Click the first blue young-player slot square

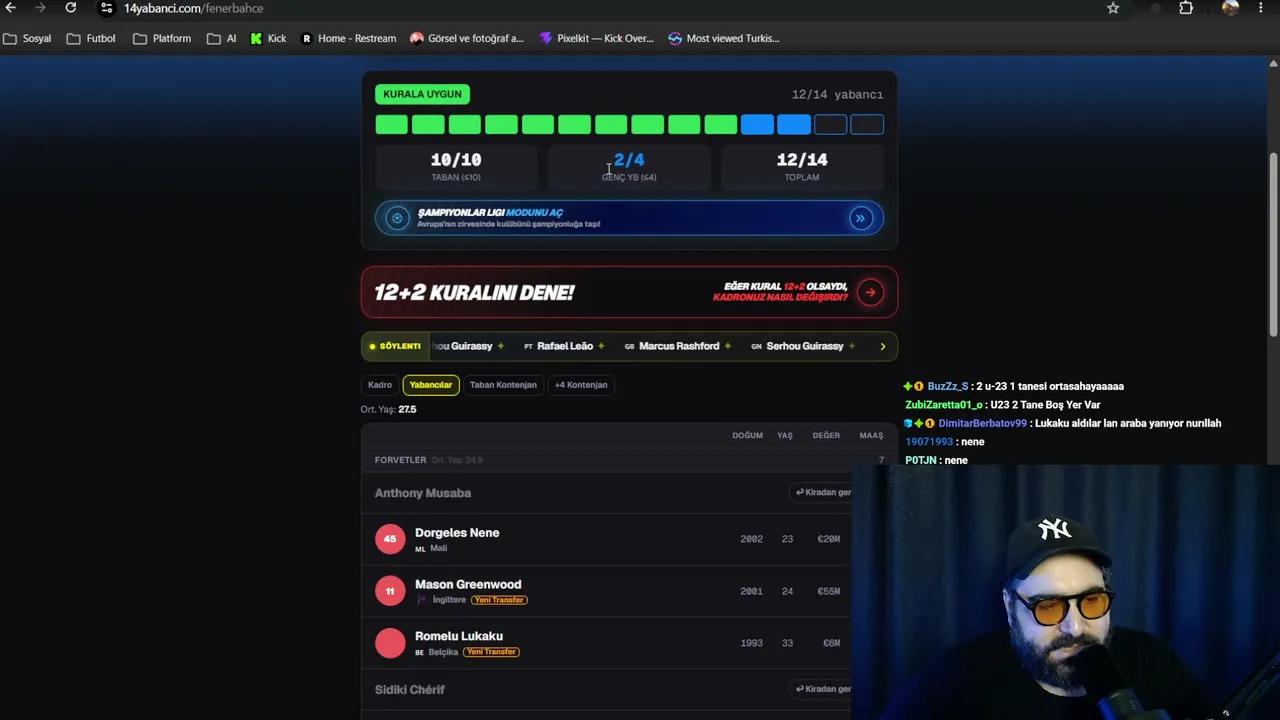[x=757, y=125]
